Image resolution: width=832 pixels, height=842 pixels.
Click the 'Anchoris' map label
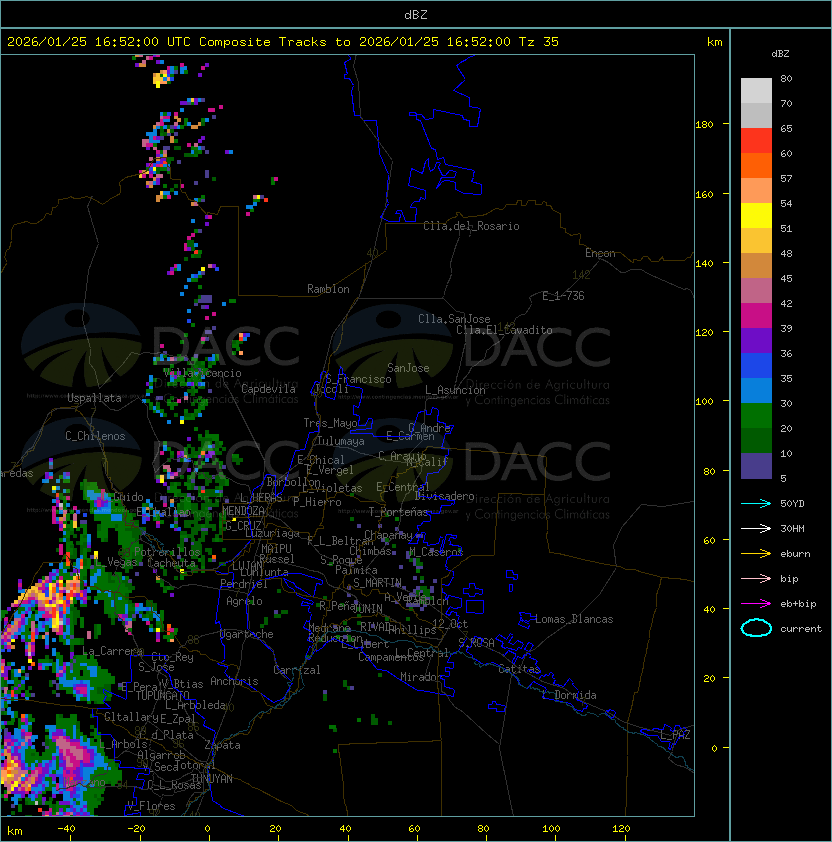pyautogui.click(x=234, y=681)
